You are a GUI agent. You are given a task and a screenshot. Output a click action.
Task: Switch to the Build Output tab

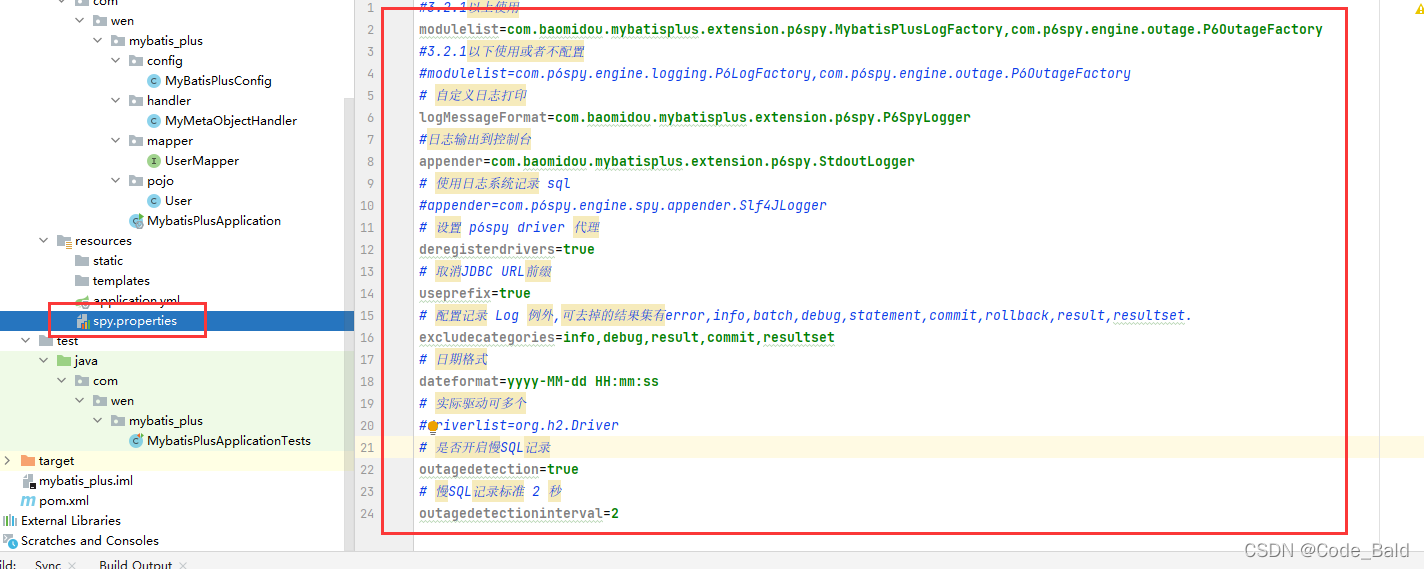click(136, 564)
